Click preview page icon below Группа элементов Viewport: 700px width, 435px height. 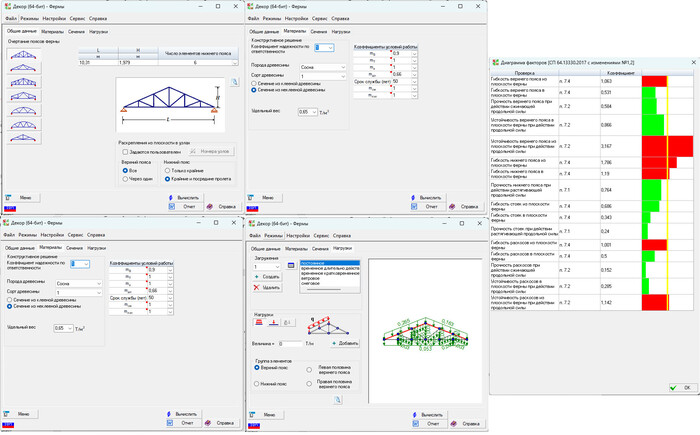click(x=338, y=400)
